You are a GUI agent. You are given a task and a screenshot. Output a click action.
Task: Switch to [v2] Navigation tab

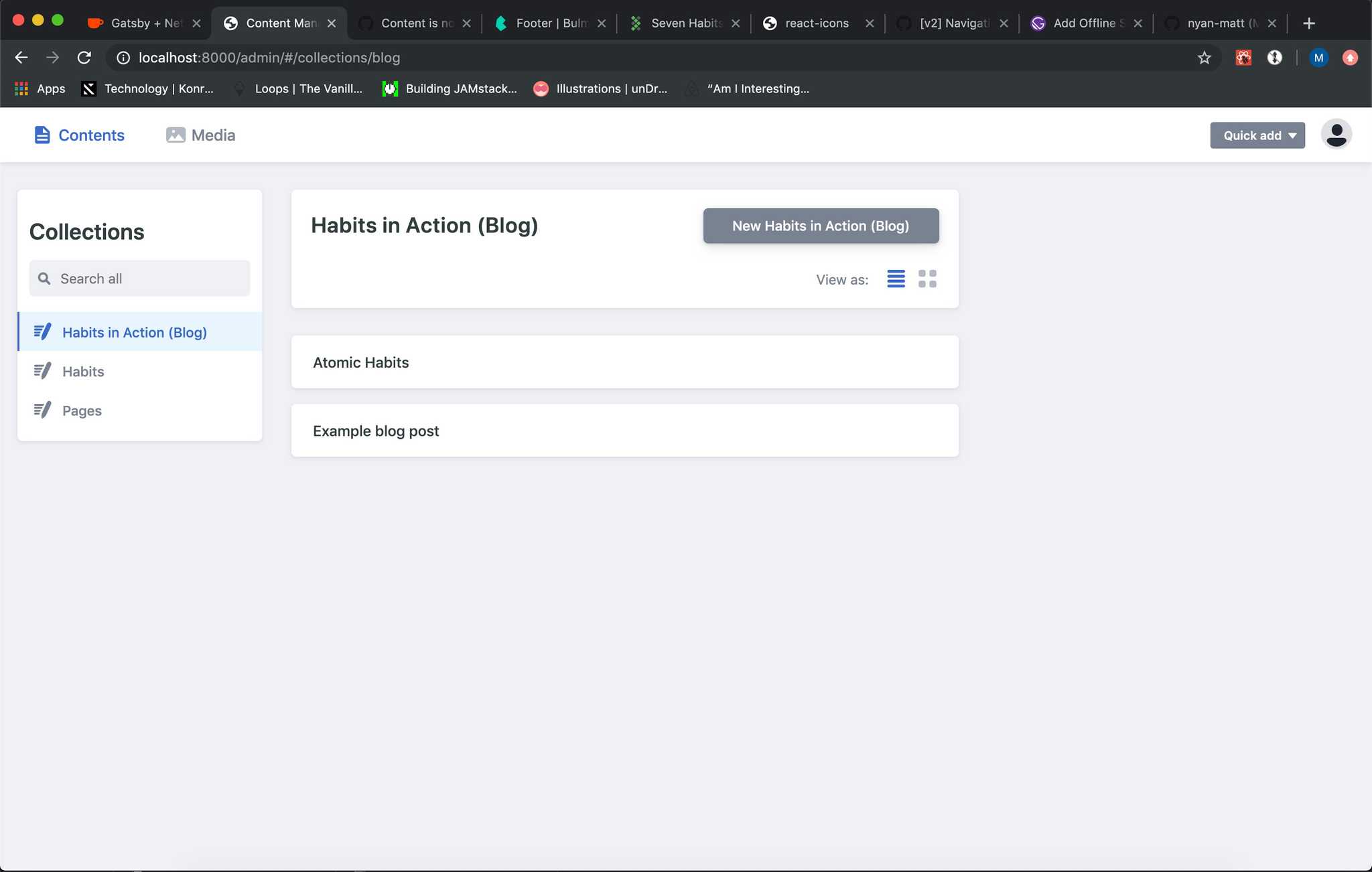click(x=951, y=23)
